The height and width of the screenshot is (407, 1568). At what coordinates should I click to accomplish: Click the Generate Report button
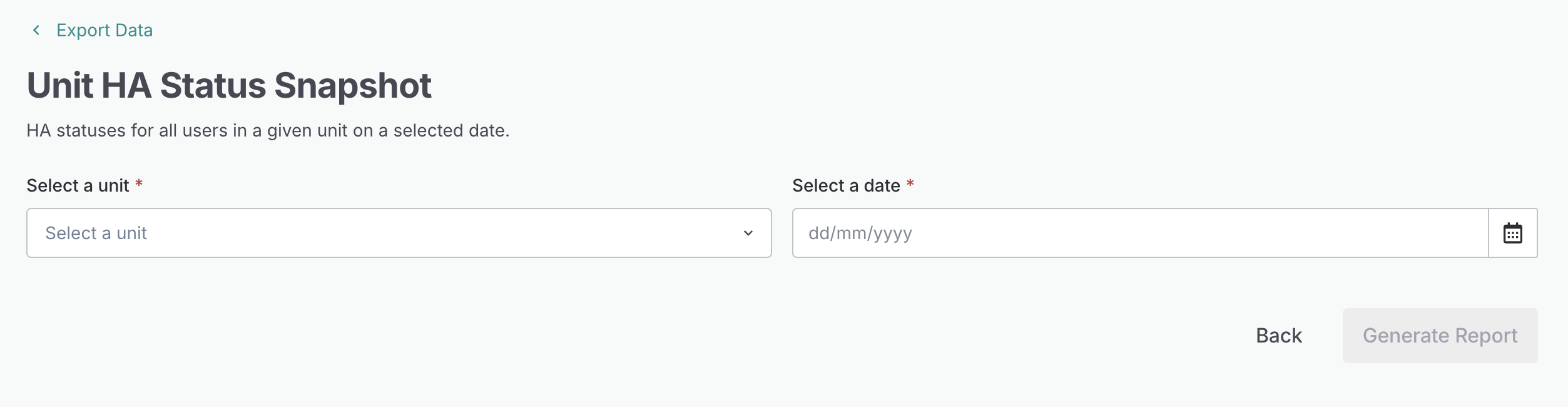tap(1439, 336)
